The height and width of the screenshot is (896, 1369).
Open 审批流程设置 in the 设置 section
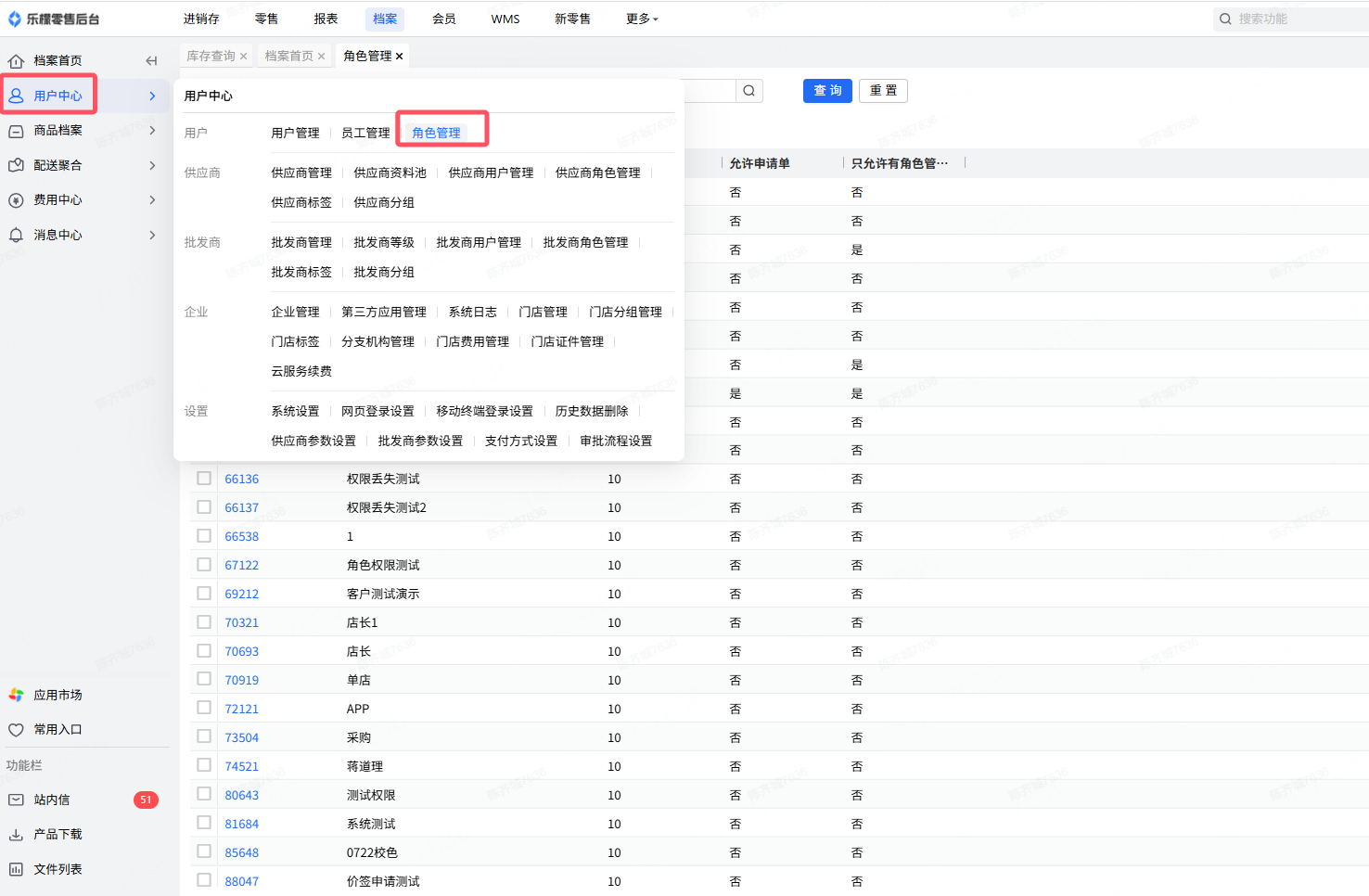(x=616, y=442)
